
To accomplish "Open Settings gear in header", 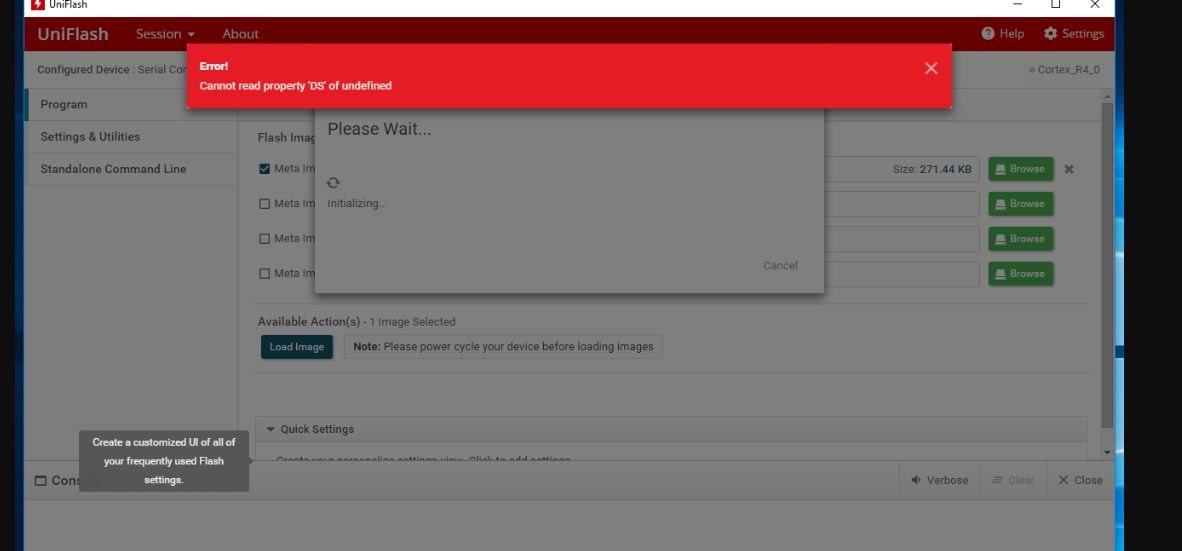I will click(x=1073, y=34).
